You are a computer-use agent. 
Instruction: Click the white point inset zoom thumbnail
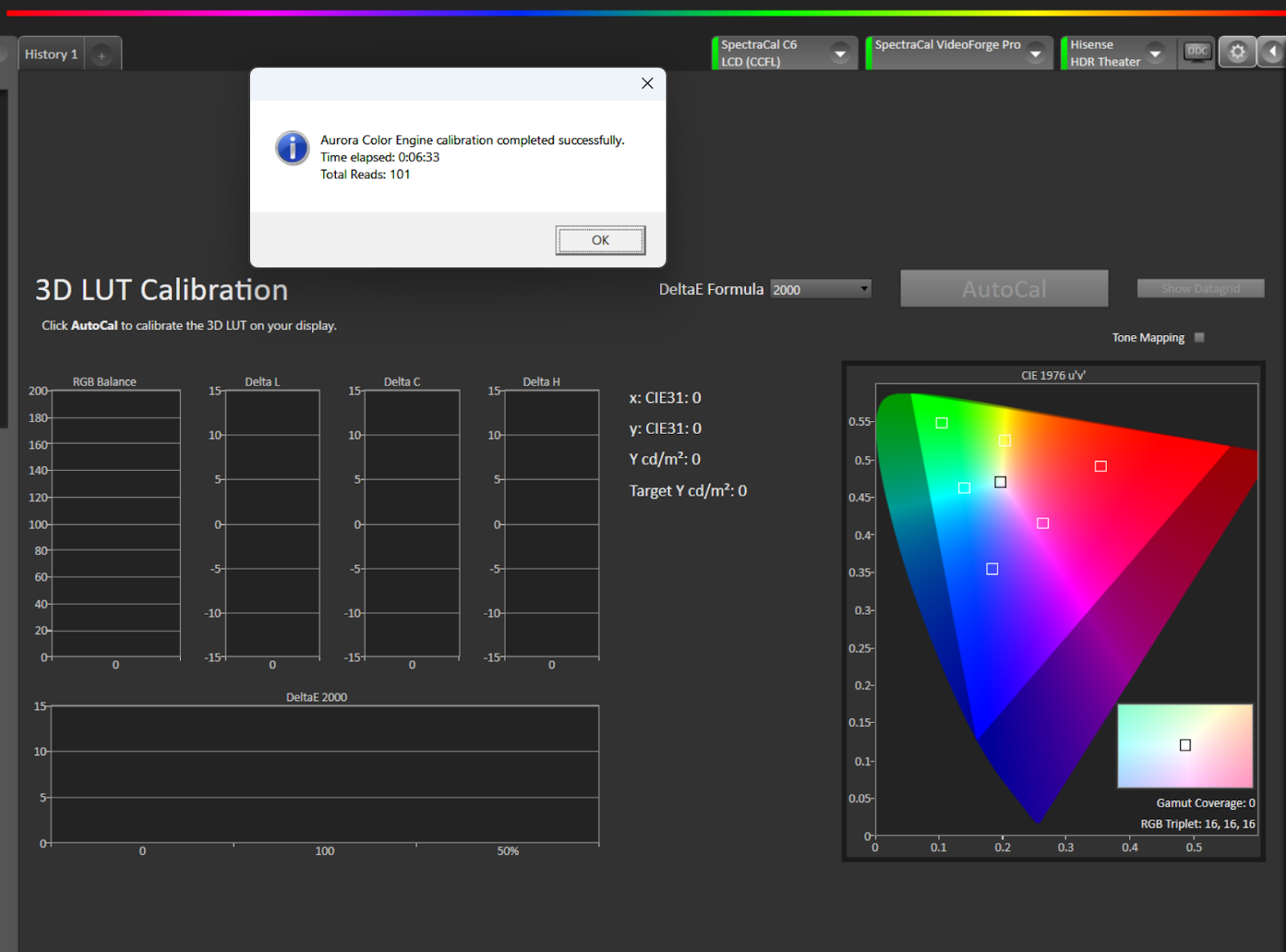1185,746
